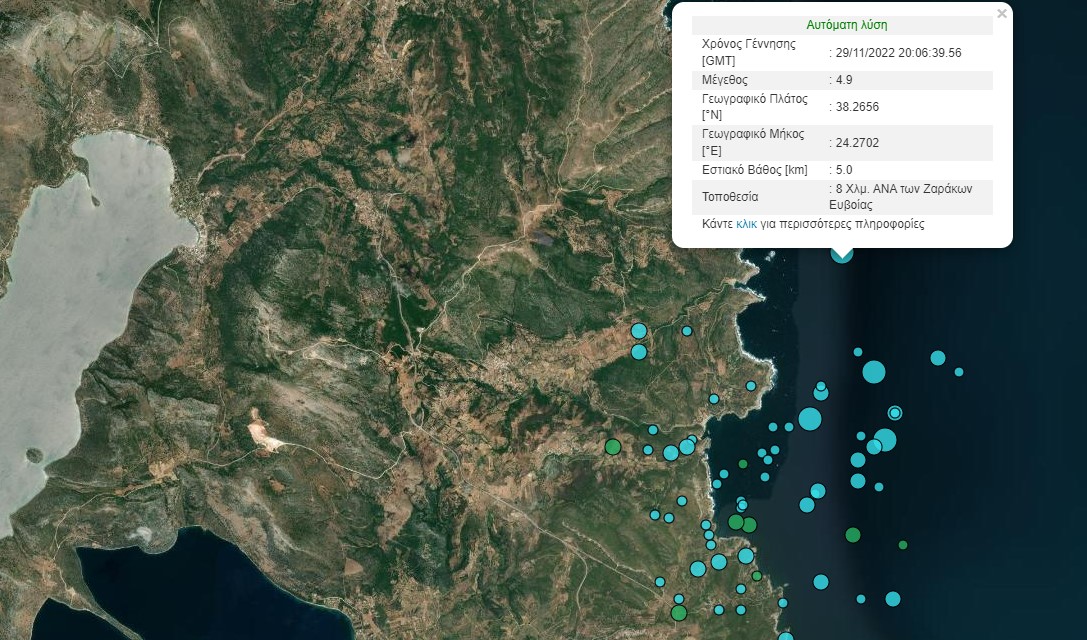Select the westernmost green marker on land

click(x=613, y=446)
